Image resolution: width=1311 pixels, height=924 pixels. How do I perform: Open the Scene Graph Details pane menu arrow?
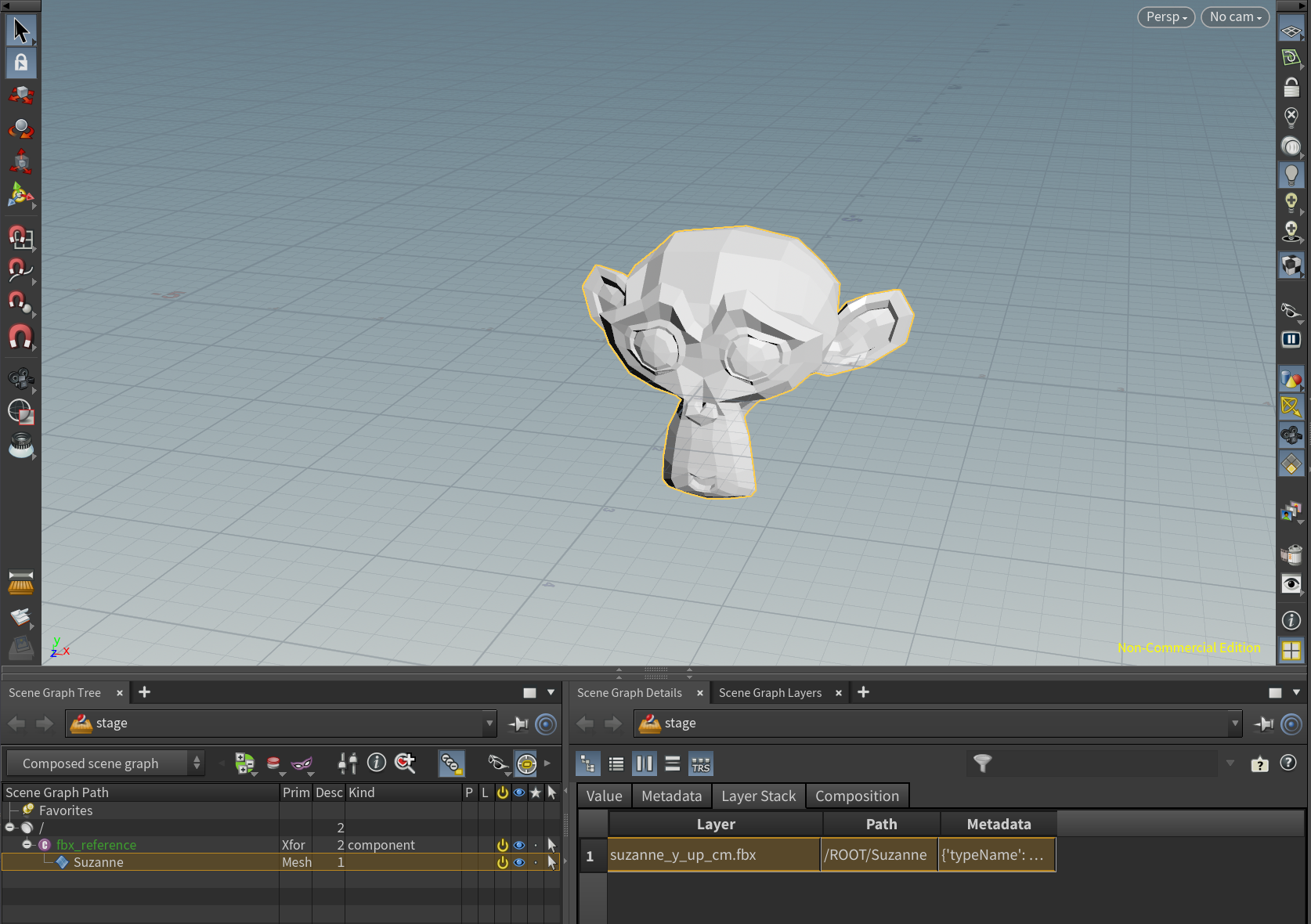click(x=1296, y=692)
